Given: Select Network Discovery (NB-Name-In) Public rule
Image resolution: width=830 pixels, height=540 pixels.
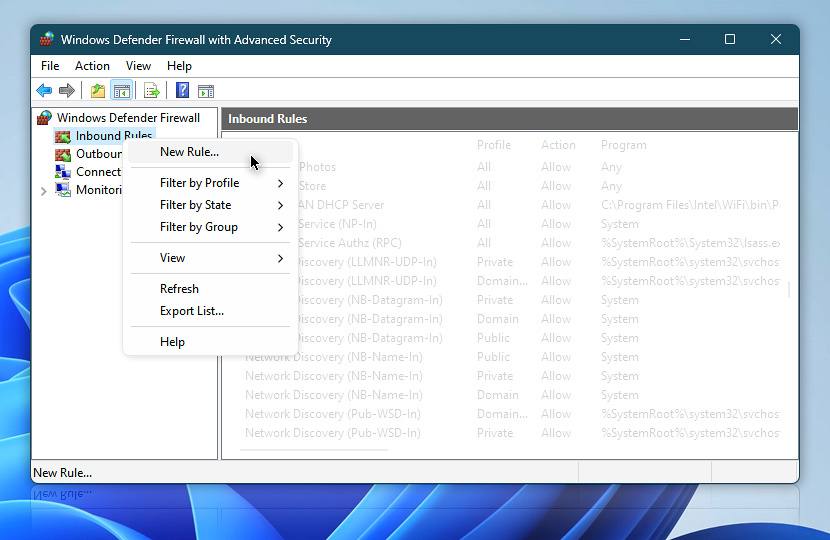Looking at the screenshot, I should [x=512, y=357].
